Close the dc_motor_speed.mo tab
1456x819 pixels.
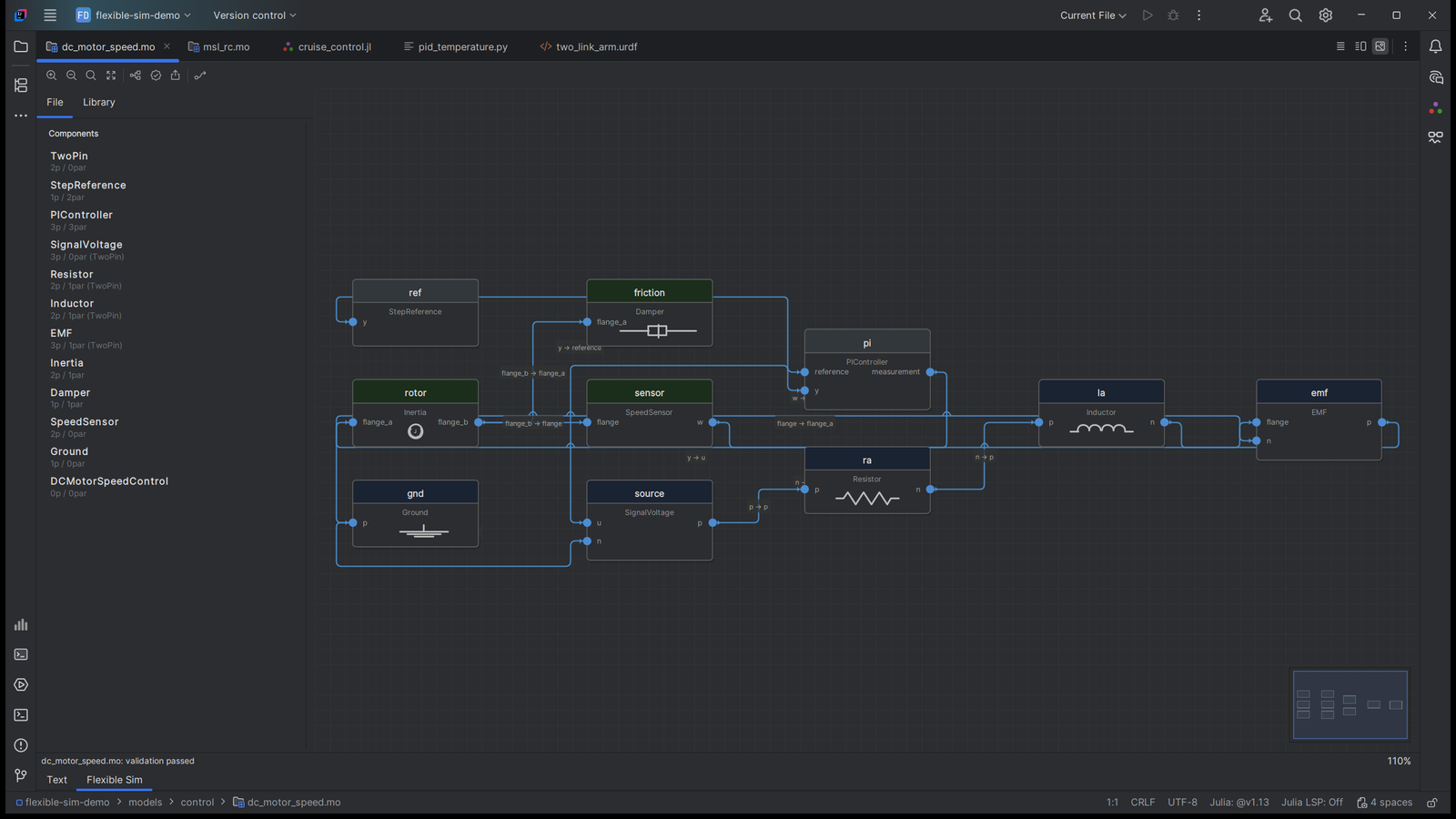coord(167,46)
